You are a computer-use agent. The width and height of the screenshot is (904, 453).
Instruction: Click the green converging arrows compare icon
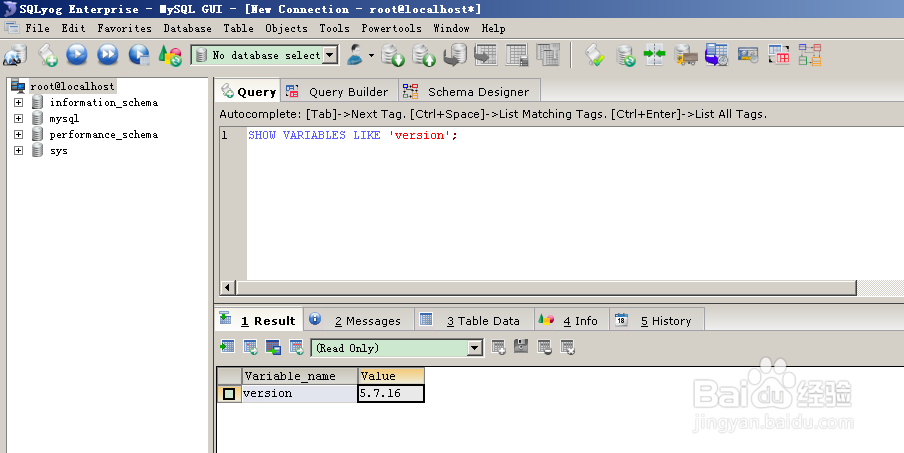click(655, 54)
